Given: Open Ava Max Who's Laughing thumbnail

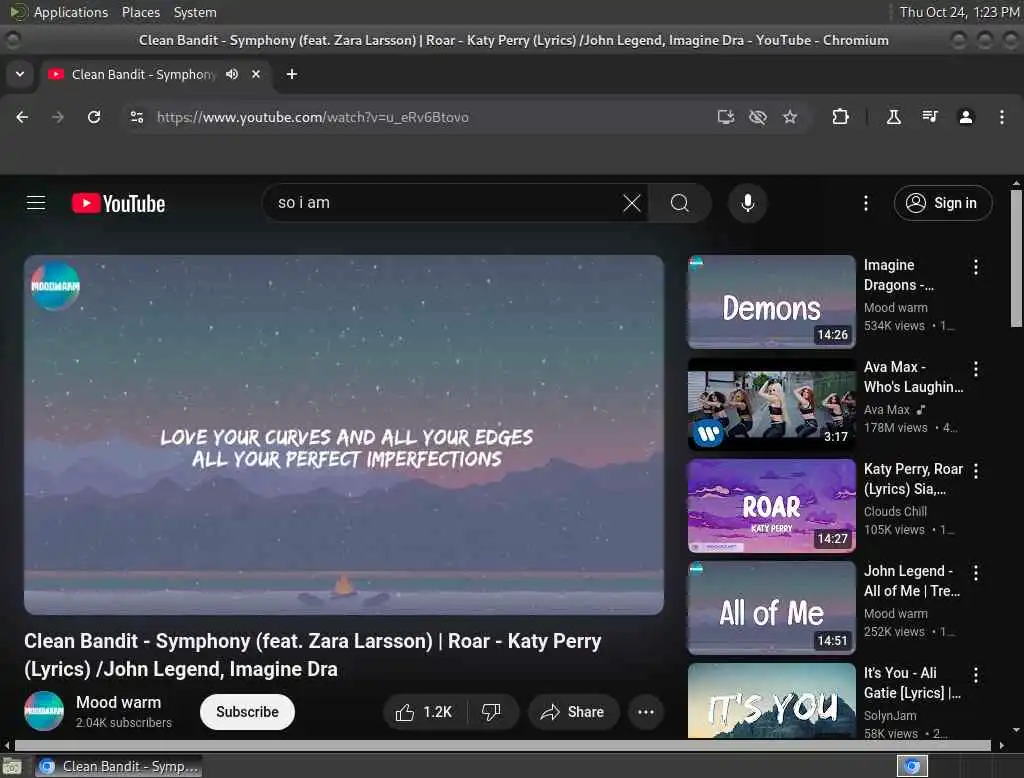Looking at the screenshot, I should click(771, 404).
